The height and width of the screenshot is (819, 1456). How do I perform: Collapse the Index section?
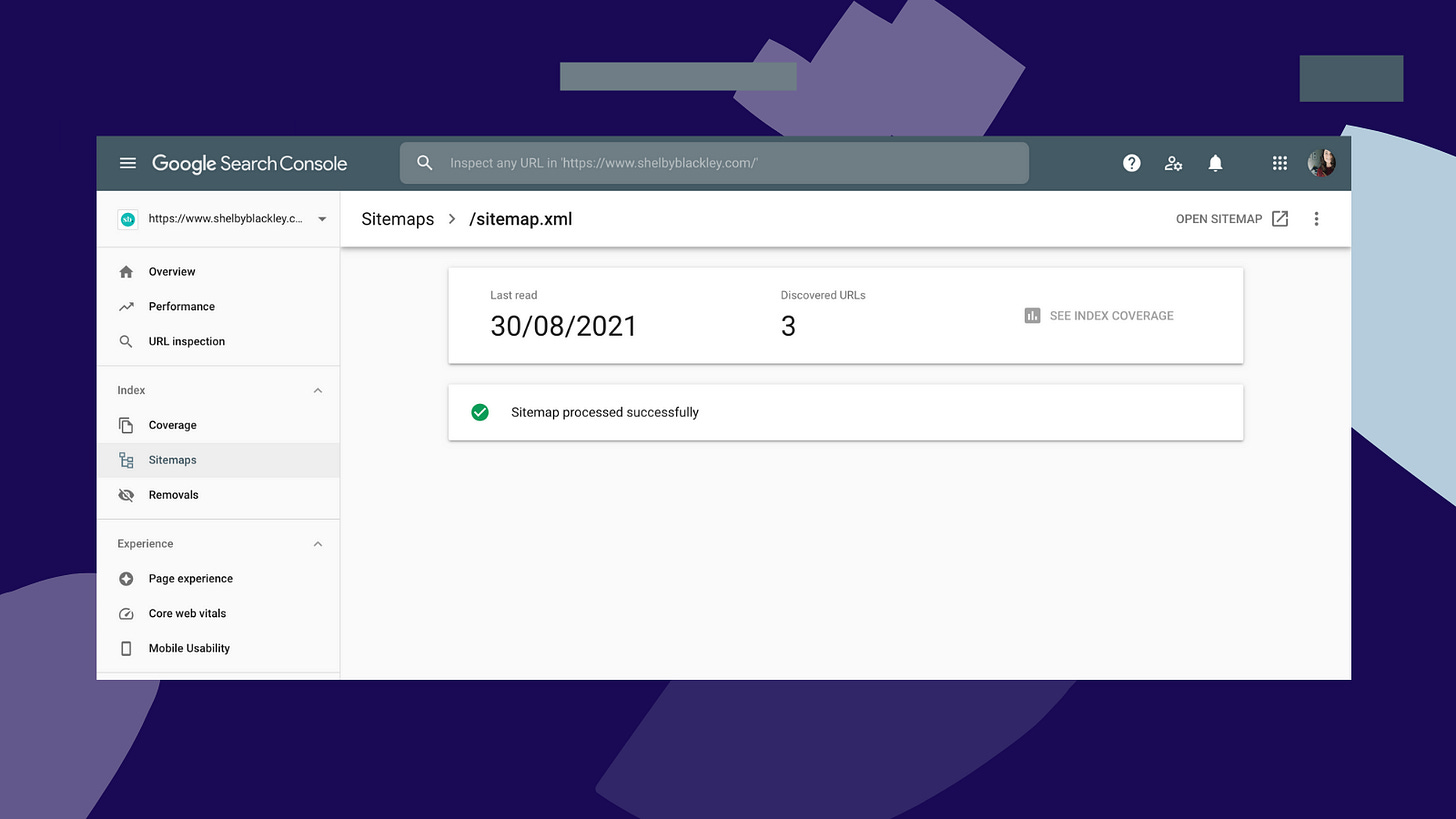[318, 391]
